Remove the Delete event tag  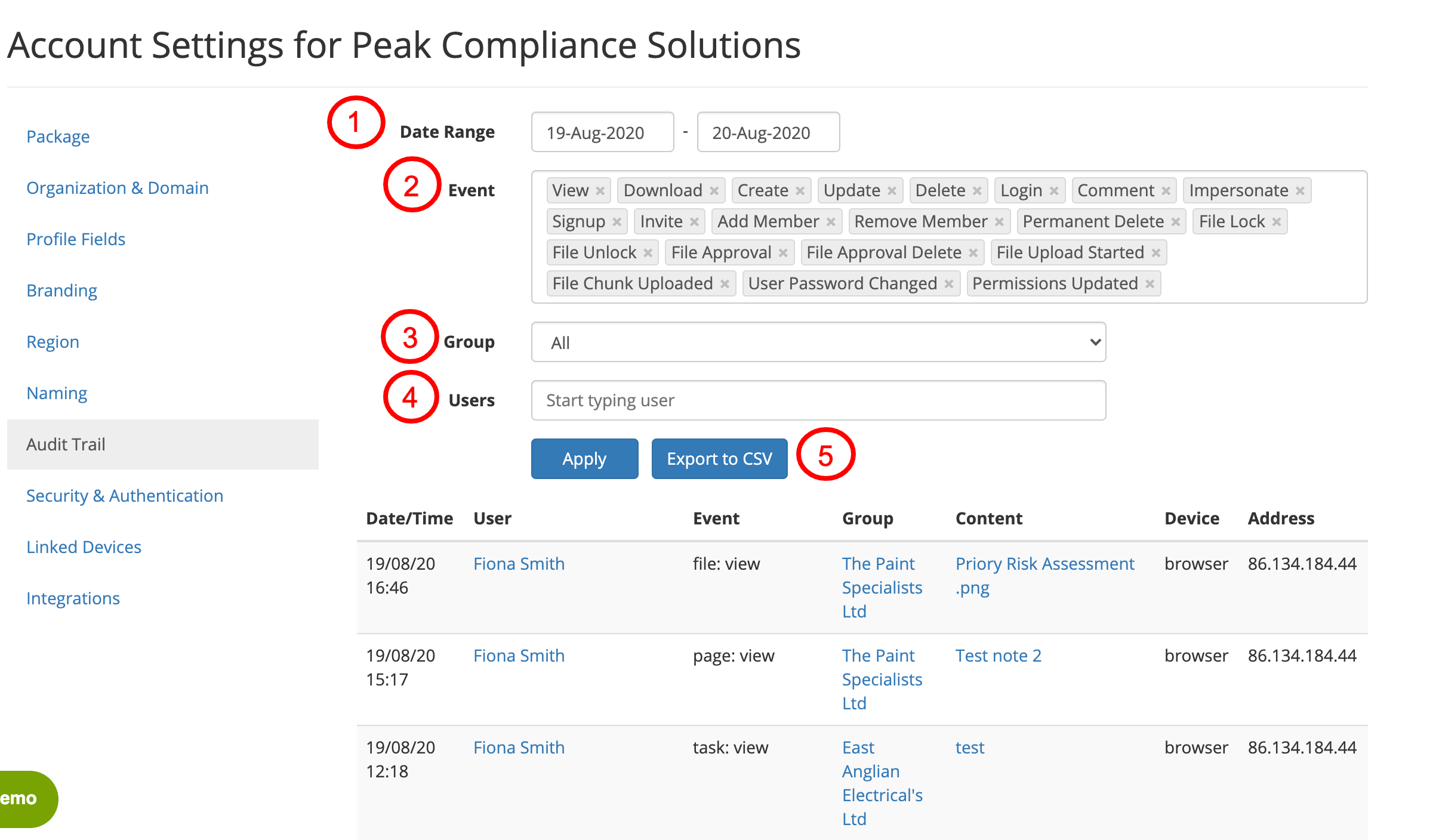point(977,191)
